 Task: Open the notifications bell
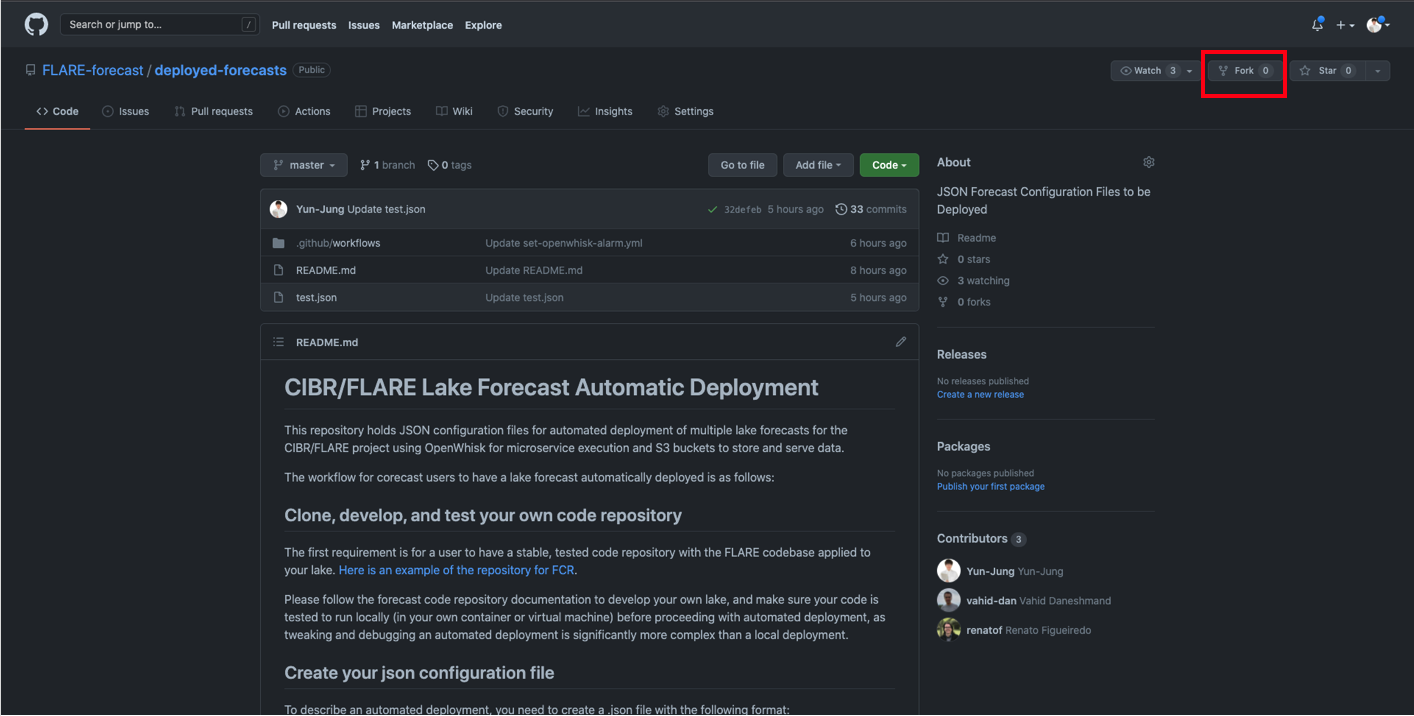[1317, 25]
